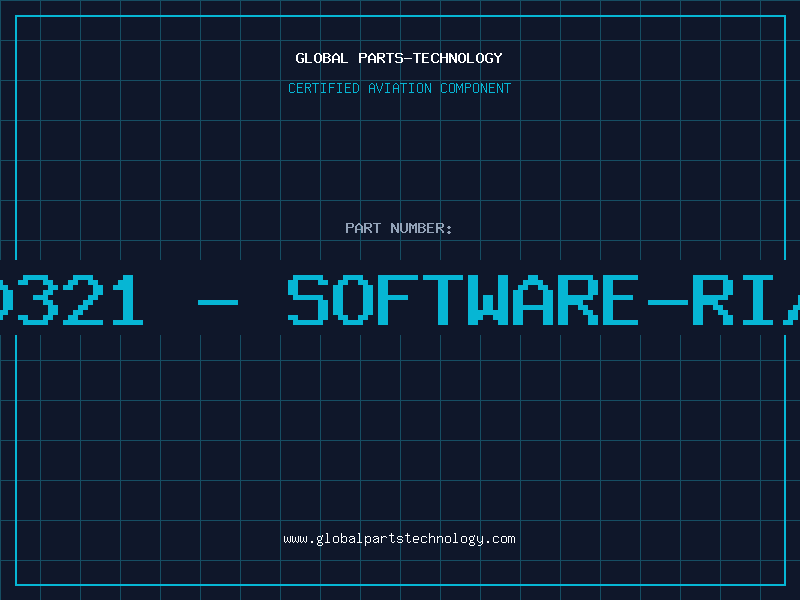This screenshot has width=800, height=600.
Task: Open the www.globalpartstechnology.com website link
Action: coord(399,539)
